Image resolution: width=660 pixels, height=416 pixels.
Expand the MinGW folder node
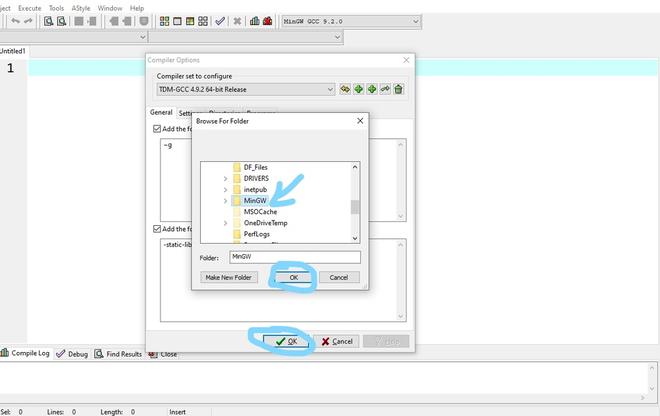coord(225,201)
